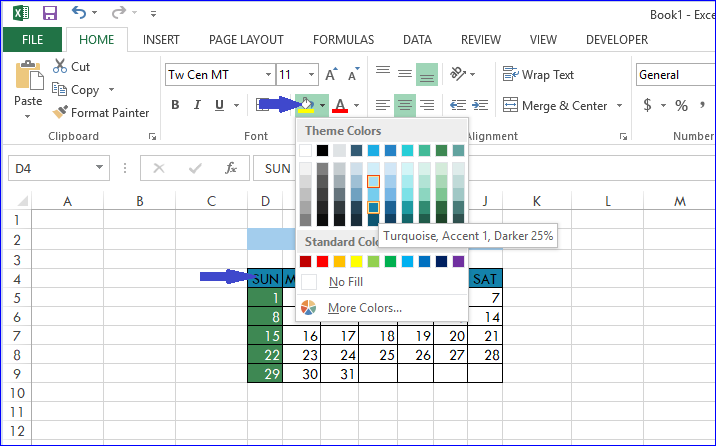
Task: Open the Customize Quick Access Toolbar menu
Action: click(x=153, y=14)
